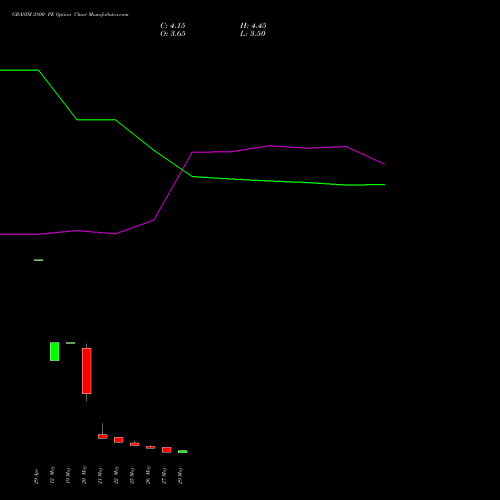The height and width of the screenshot is (500, 500).
Task: Click the red candlestick for 27 May
Action: pyautogui.click(x=167, y=450)
